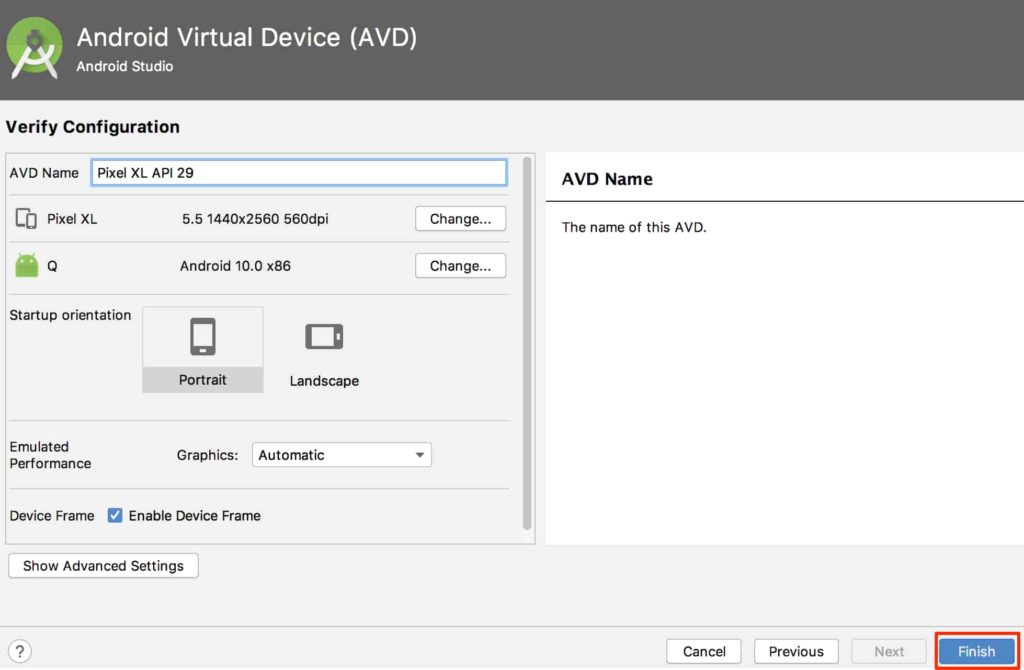Click the 'Q' release name text
This screenshot has height=670, width=1024.
tap(52, 266)
